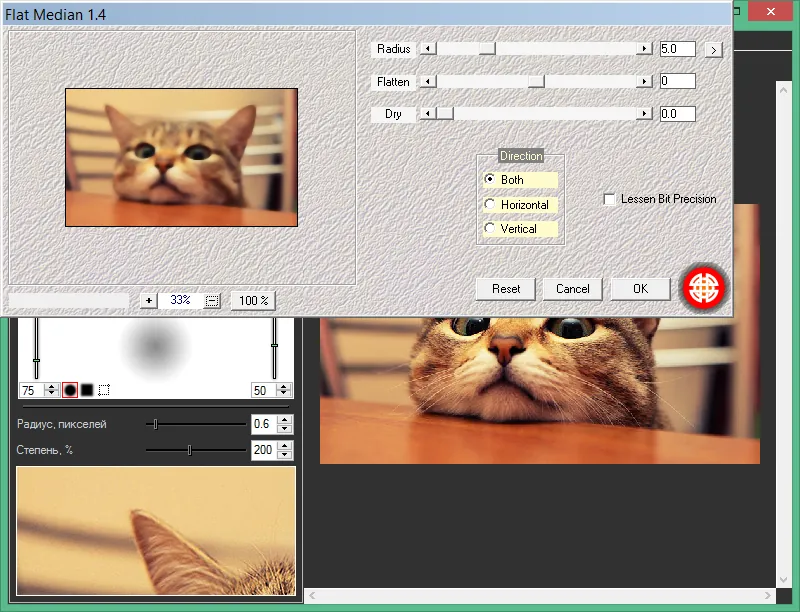Increase the Радиус пикселей value stepper
The width and height of the screenshot is (800, 612).
[285, 420]
